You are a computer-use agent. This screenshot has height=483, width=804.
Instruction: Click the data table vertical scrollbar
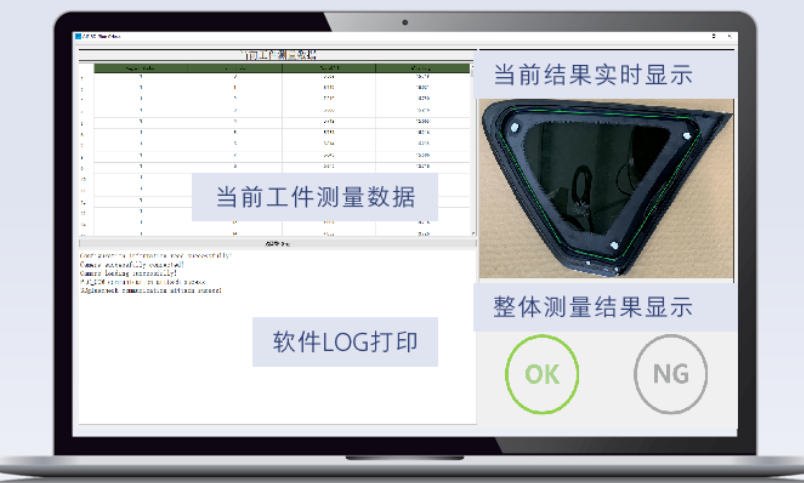(x=473, y=150)
